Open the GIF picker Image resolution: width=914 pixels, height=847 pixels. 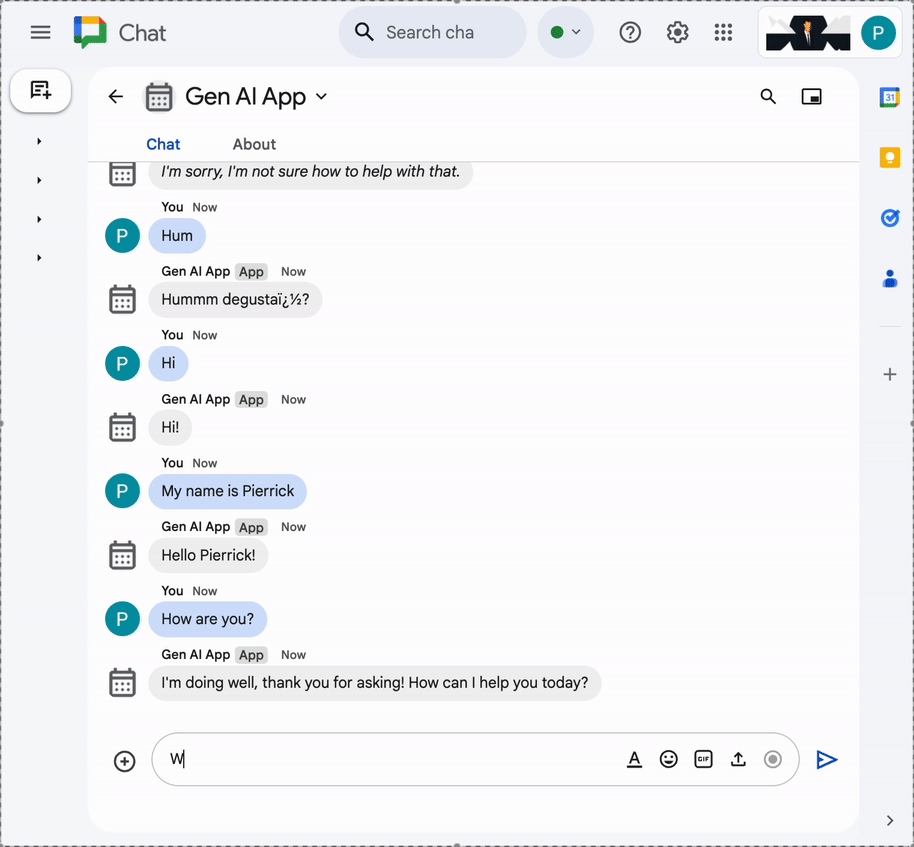tap(703, 760)
